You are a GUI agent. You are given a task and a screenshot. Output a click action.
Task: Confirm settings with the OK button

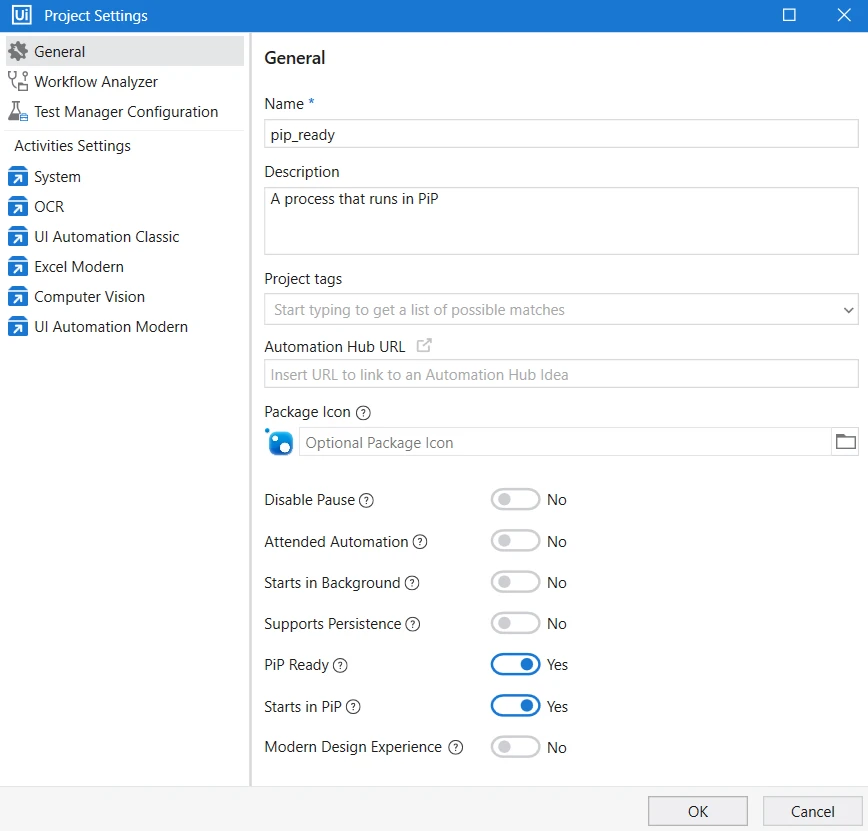click(698, 812)
